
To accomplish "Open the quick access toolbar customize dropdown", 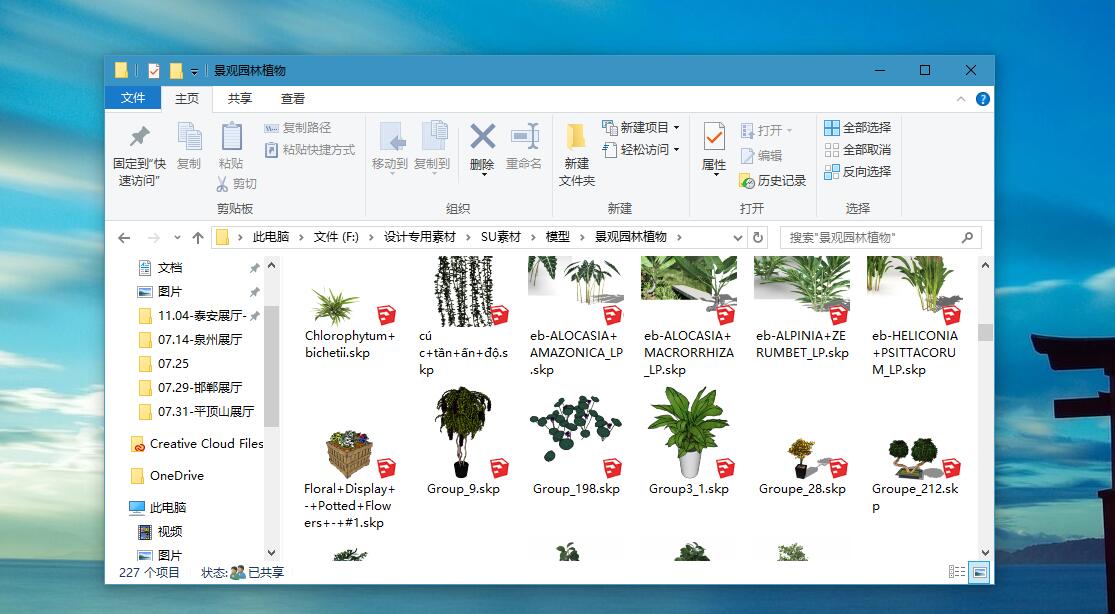I will pyautogui.click(x=194, y=71).
